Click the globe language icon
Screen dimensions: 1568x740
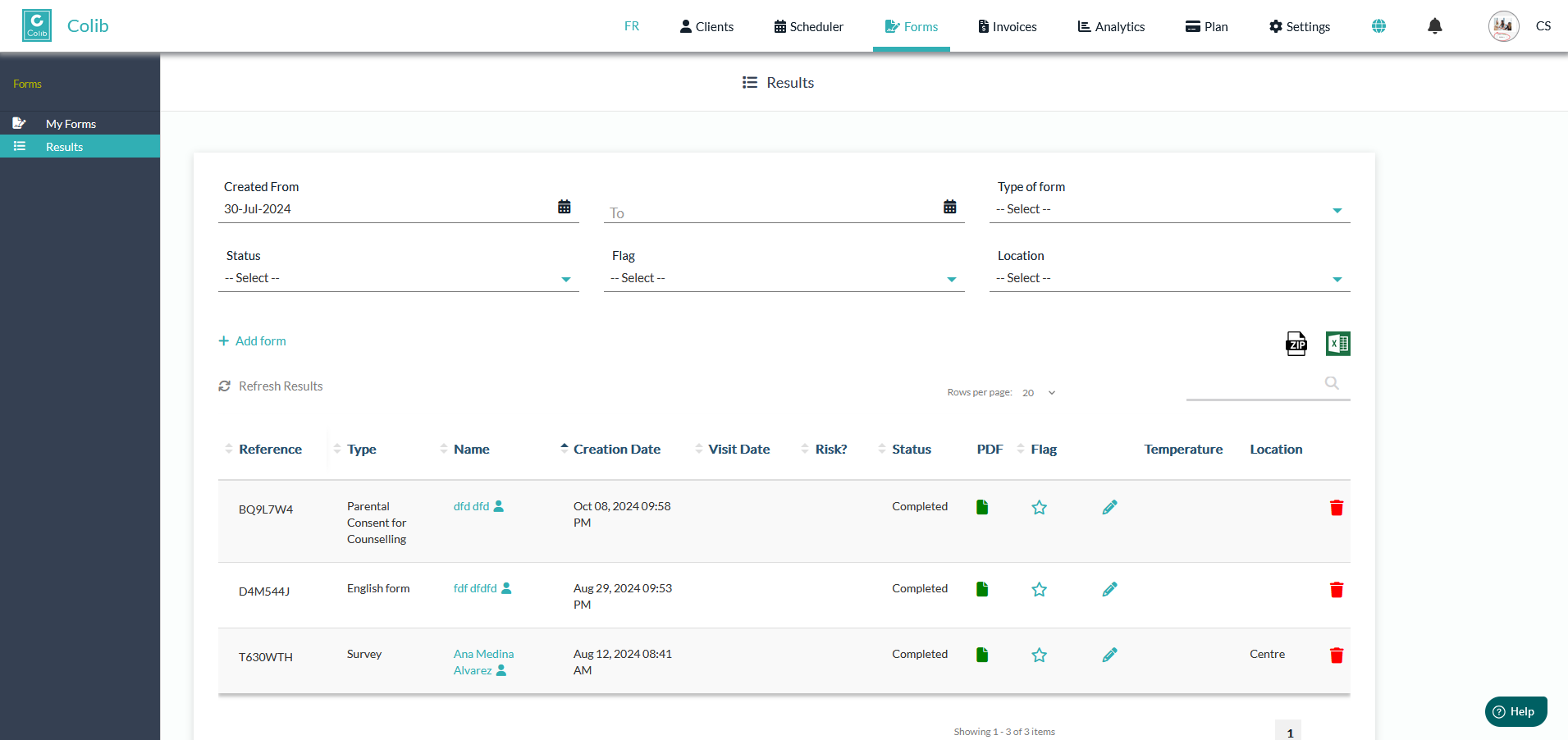pyautogui.click(x=1378, y=26)
